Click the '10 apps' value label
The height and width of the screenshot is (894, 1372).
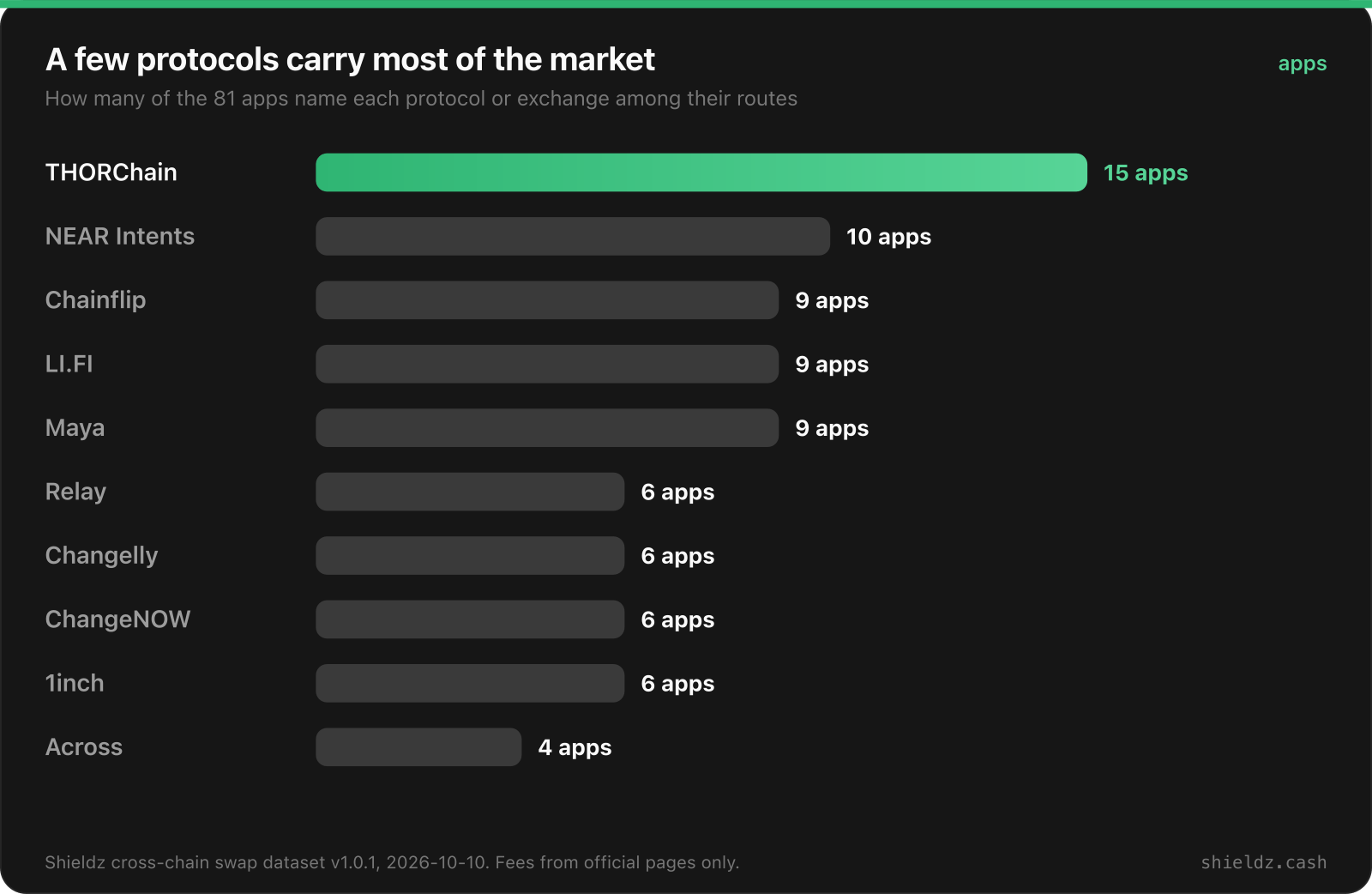(x=888, y=237)
